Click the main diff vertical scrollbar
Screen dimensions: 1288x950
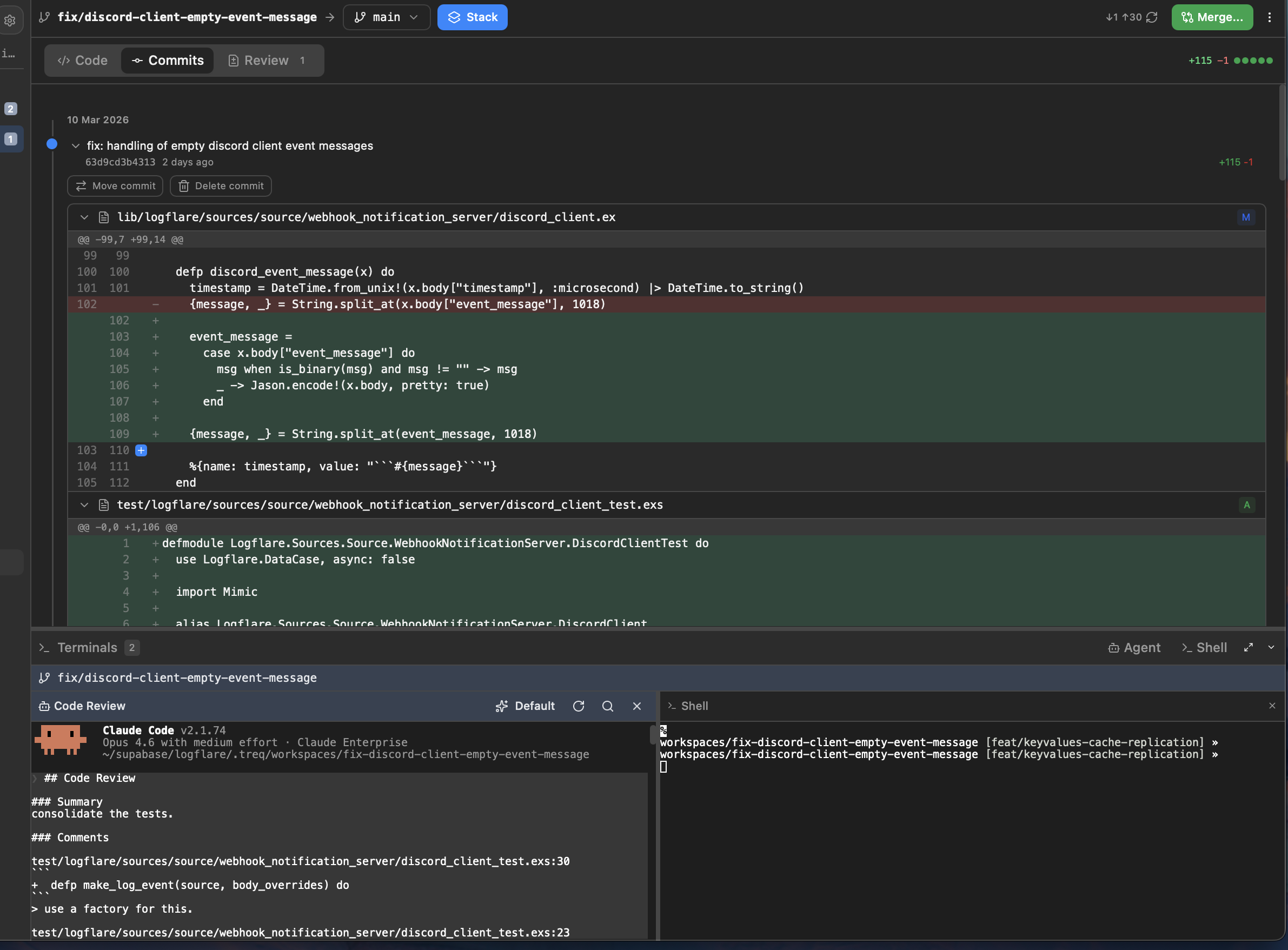pos(1282,134)
